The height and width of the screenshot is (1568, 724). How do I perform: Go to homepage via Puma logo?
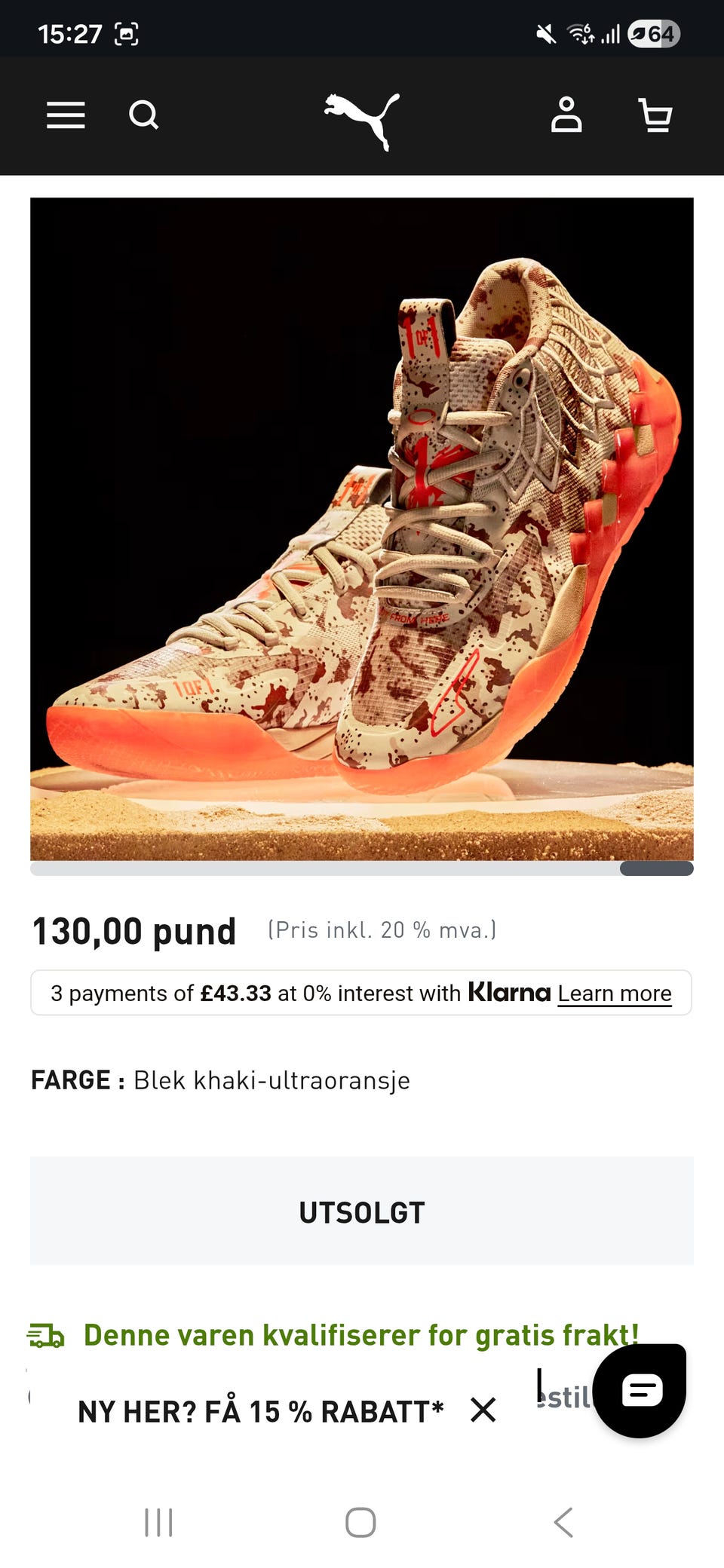tap(362, 121)
